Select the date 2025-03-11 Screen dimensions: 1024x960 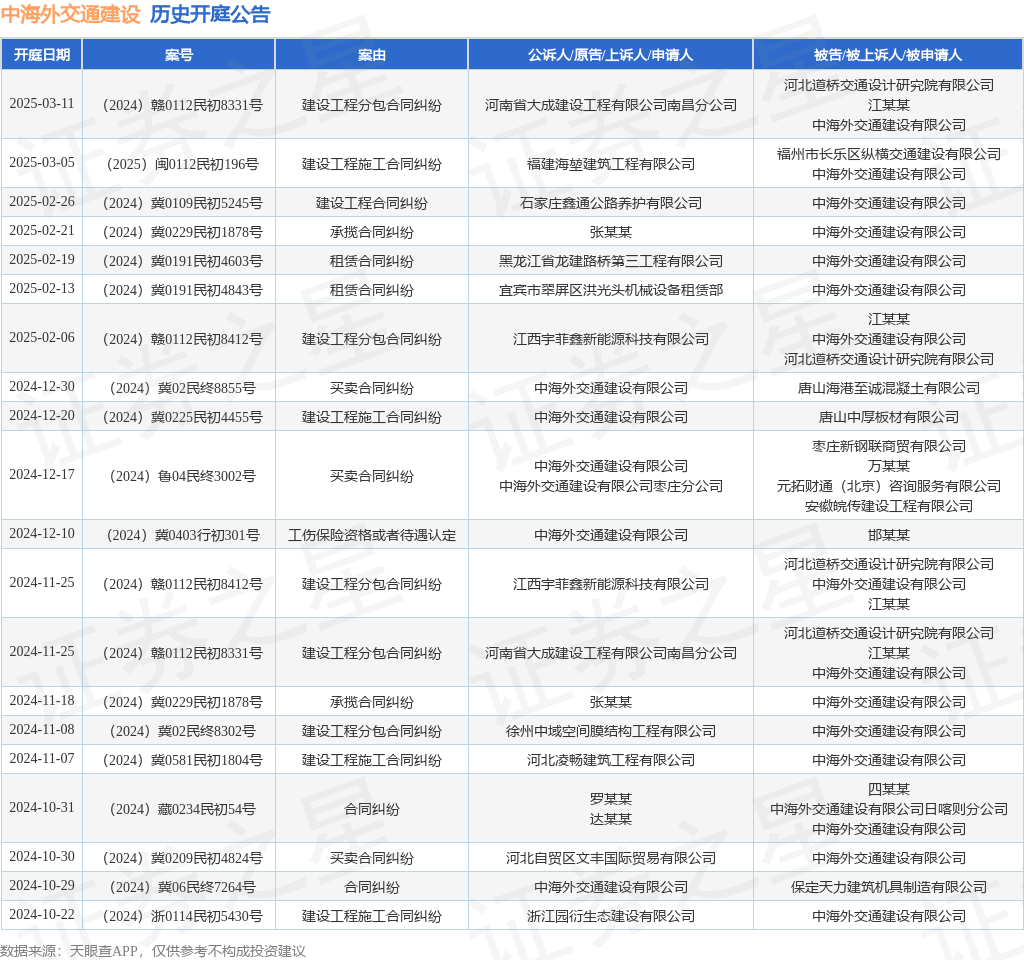(42, 103)
